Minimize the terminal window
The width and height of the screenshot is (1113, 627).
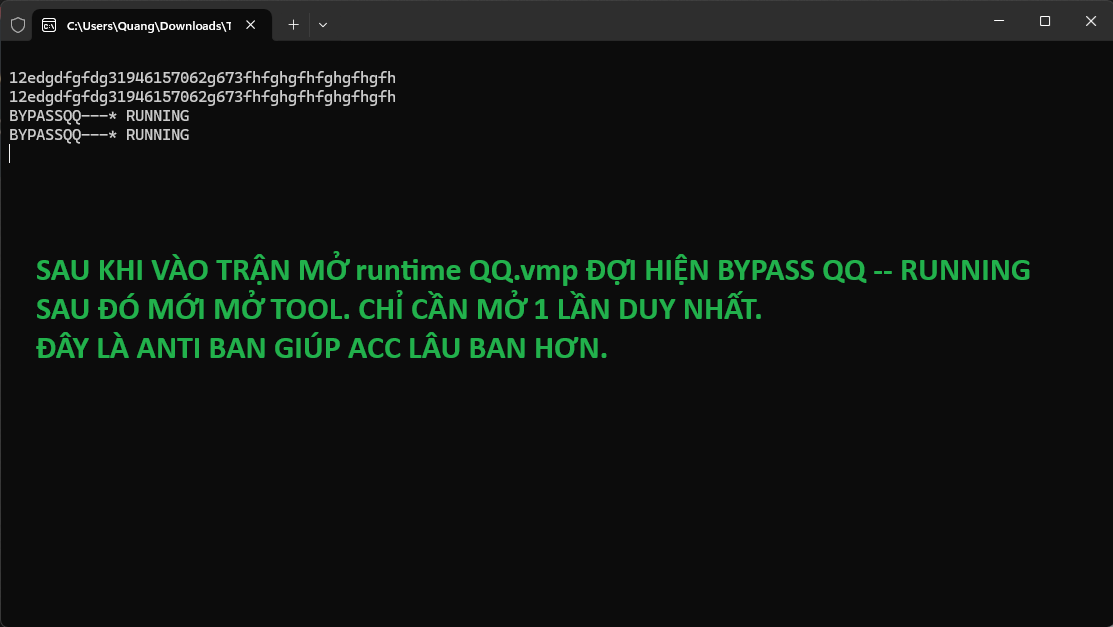pyautogui.click(x=999, y=21)
